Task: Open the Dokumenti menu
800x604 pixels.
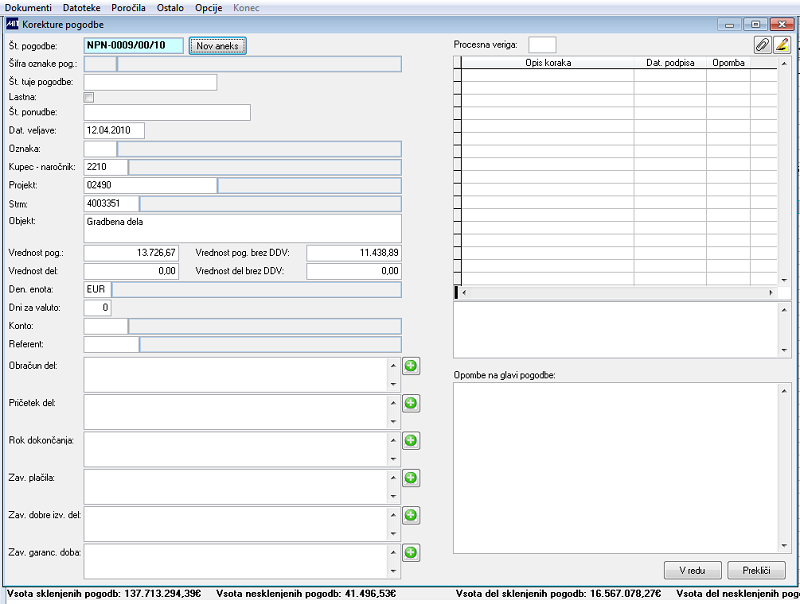Action: coord(28,8)
